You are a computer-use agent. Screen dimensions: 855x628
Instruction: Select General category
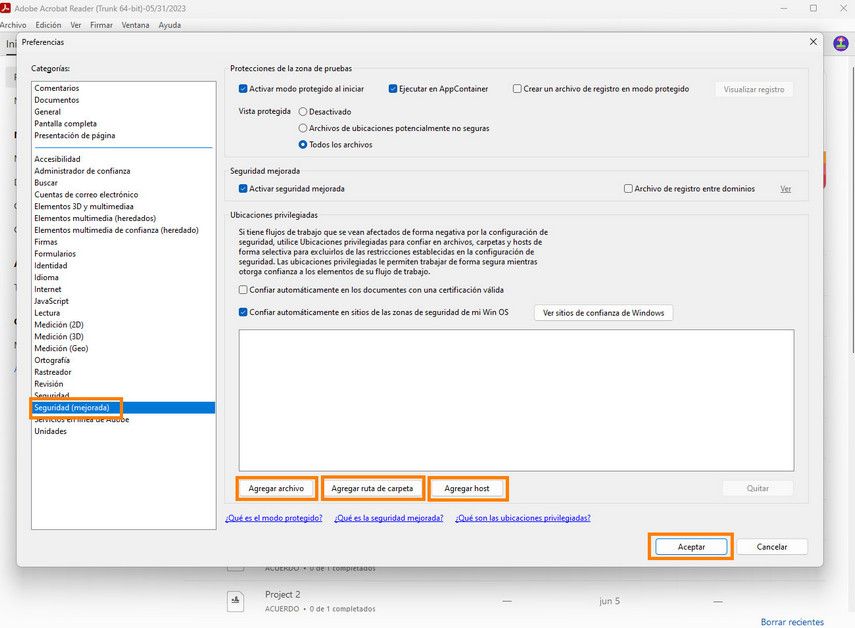click(x=47, y=112)
